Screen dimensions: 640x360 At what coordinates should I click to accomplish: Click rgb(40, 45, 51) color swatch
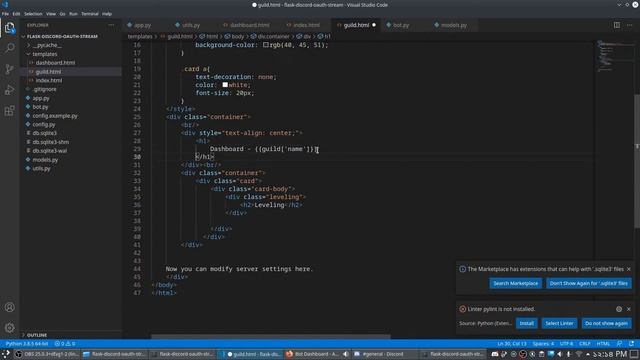pos(266,45)
